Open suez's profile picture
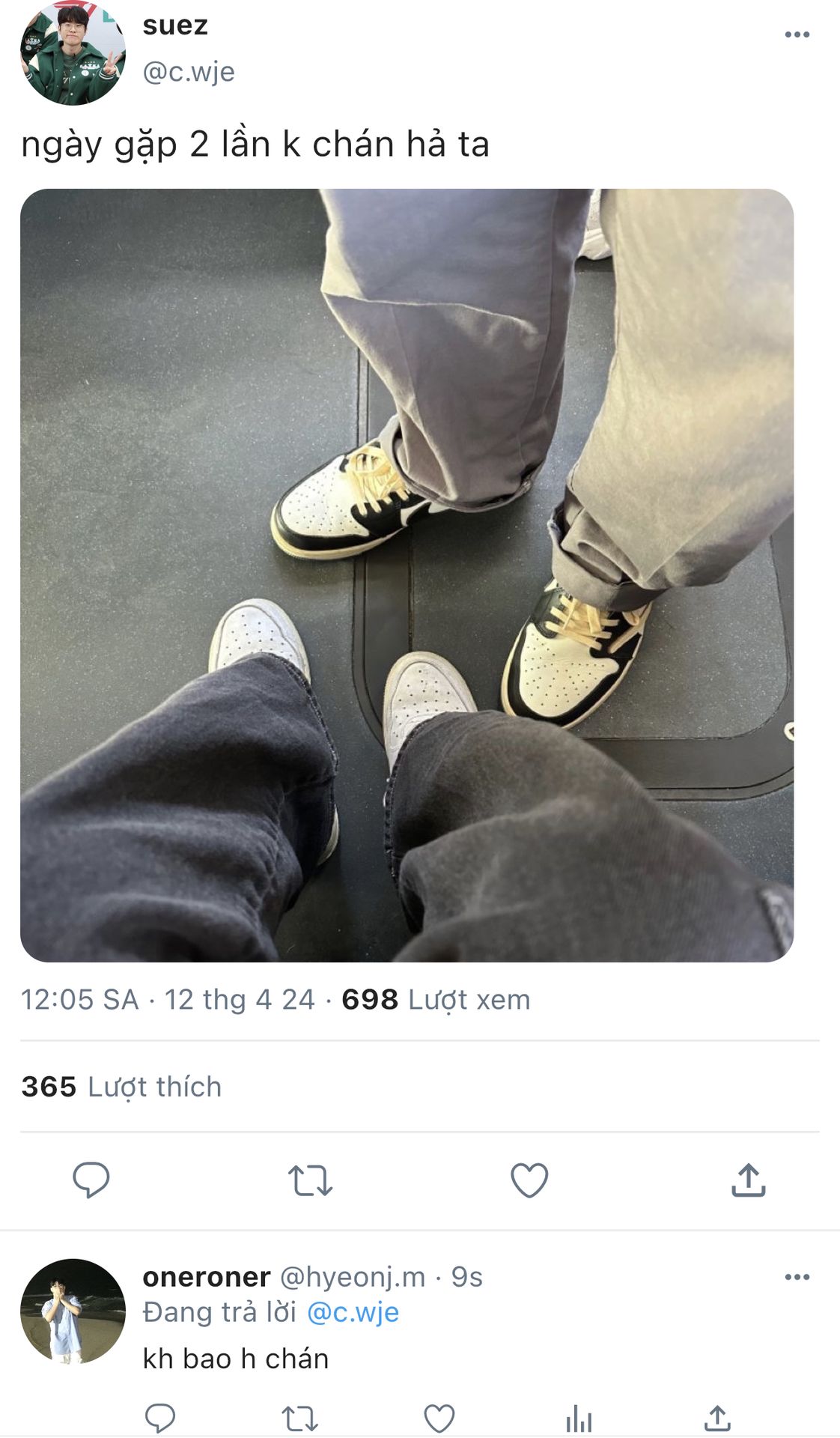Screen dimensions: 840x1438 coord(73,52)
